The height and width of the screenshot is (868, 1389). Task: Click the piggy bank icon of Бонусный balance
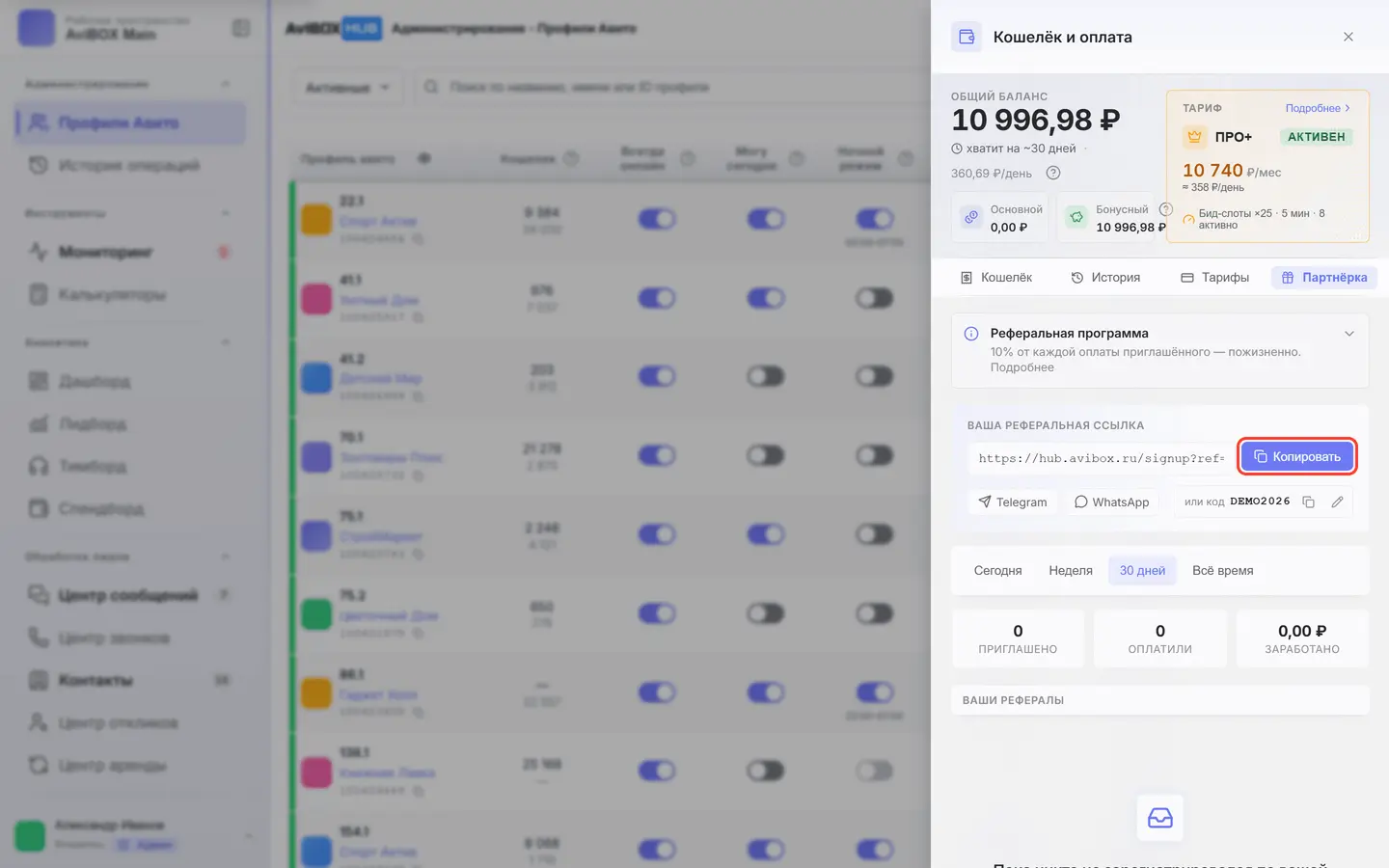(x=1076, y=218)
